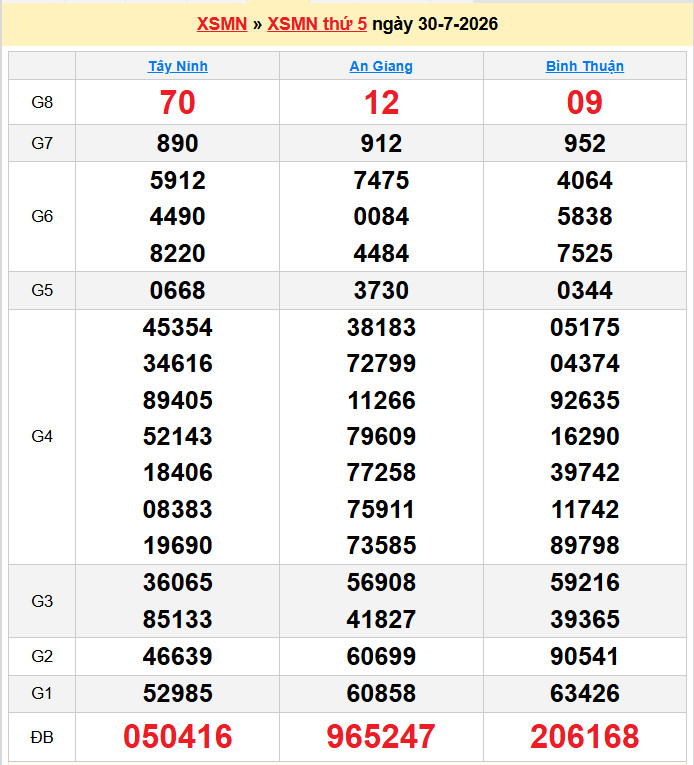Select G2 number 46639

pyautogui.click(x=178, y=656)
